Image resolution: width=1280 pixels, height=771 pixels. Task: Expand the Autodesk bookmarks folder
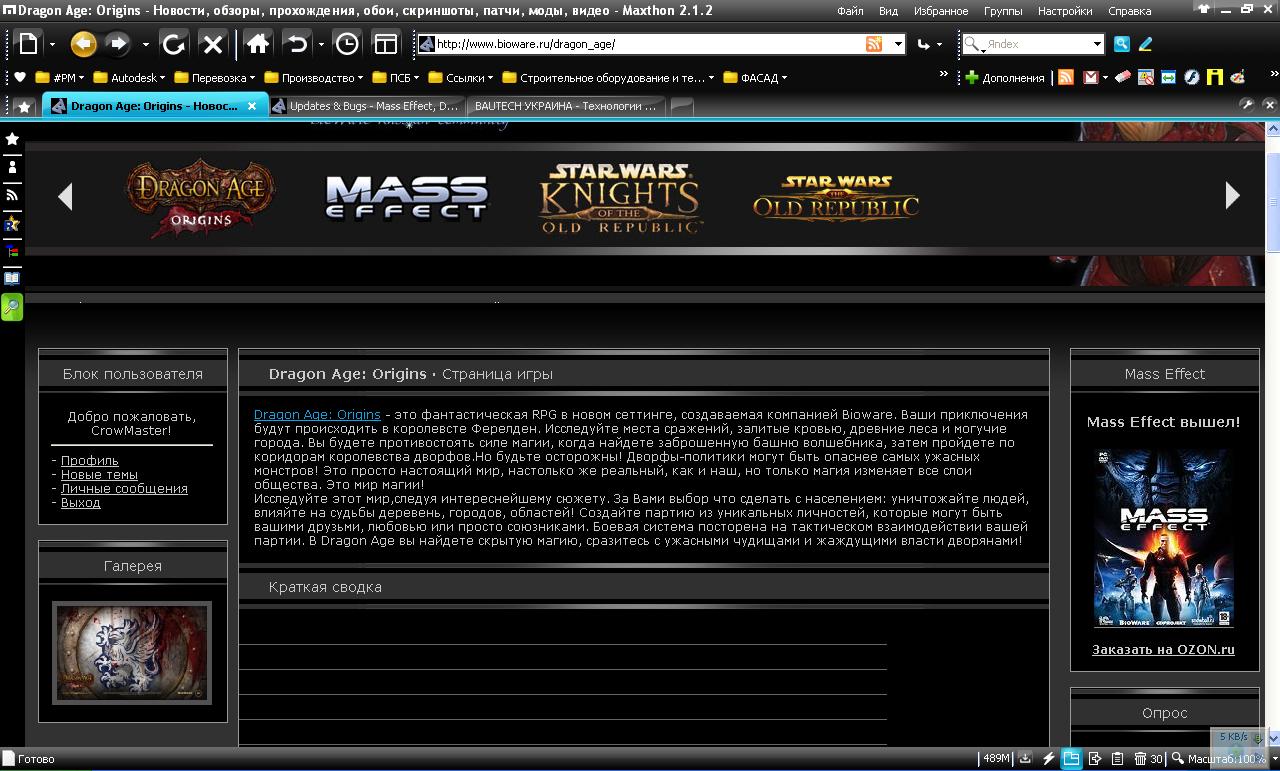(130, 77)
